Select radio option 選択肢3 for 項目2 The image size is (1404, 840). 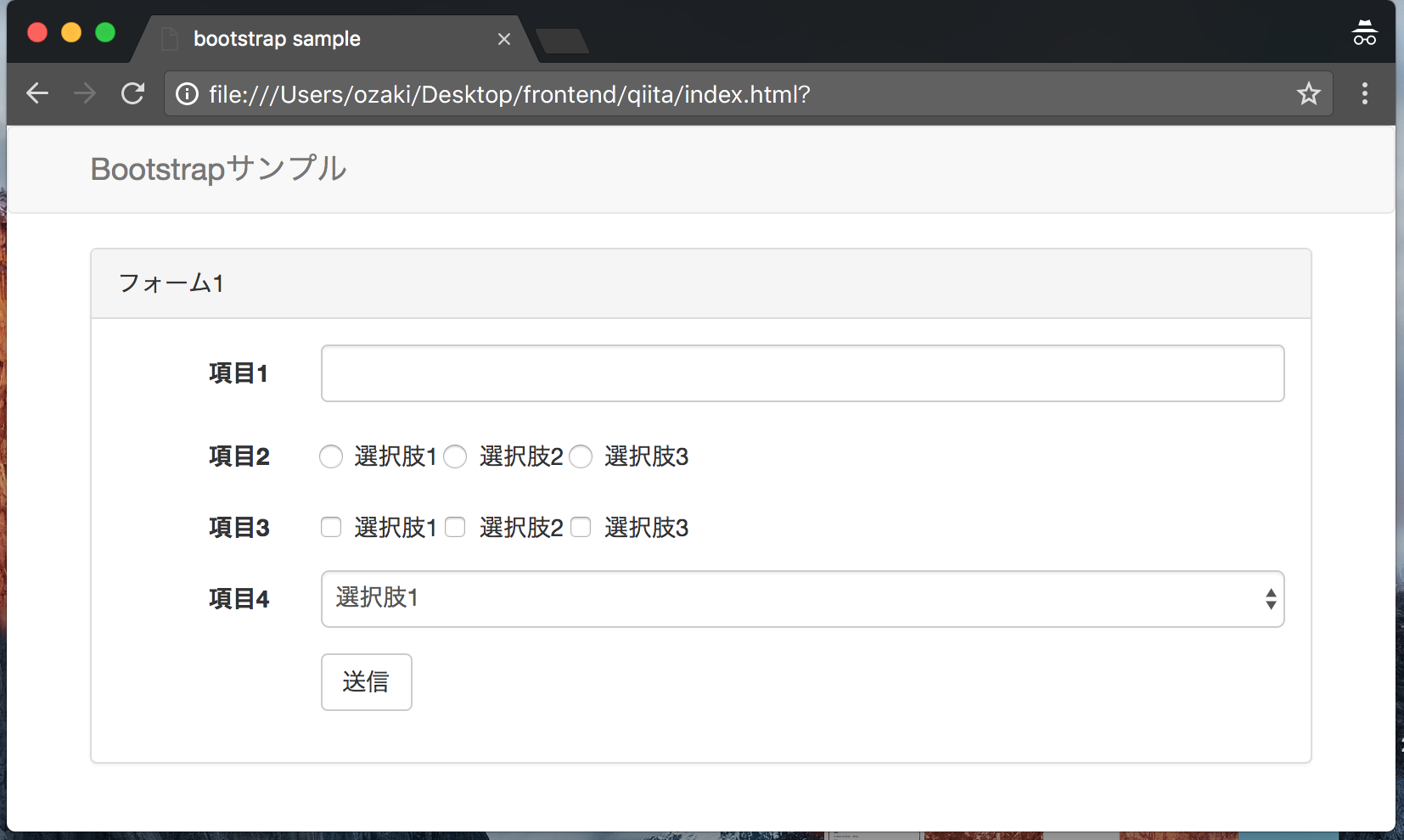[581, 456]
